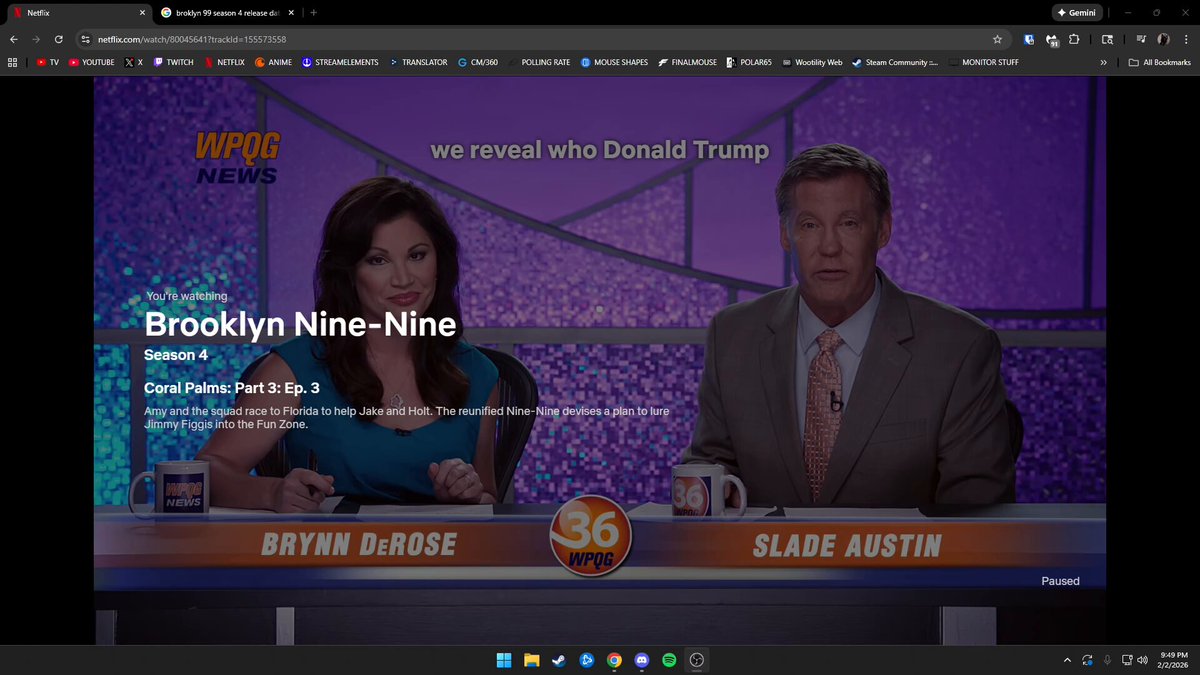
Task: Open the All Bookmarks folder
Action: click(x=1159, y=62)
